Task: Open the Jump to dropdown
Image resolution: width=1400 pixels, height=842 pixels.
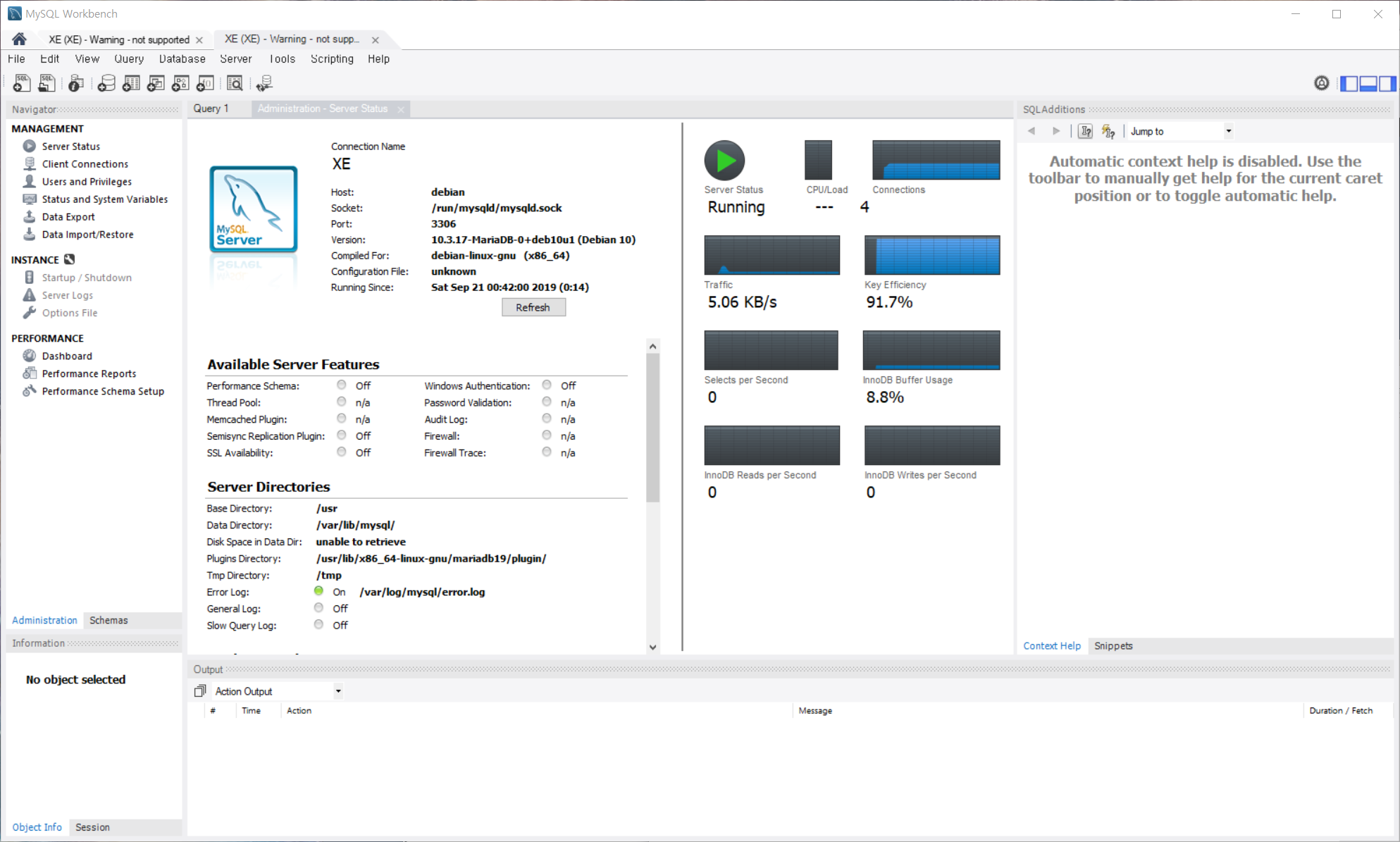Action: point(1180,131)
